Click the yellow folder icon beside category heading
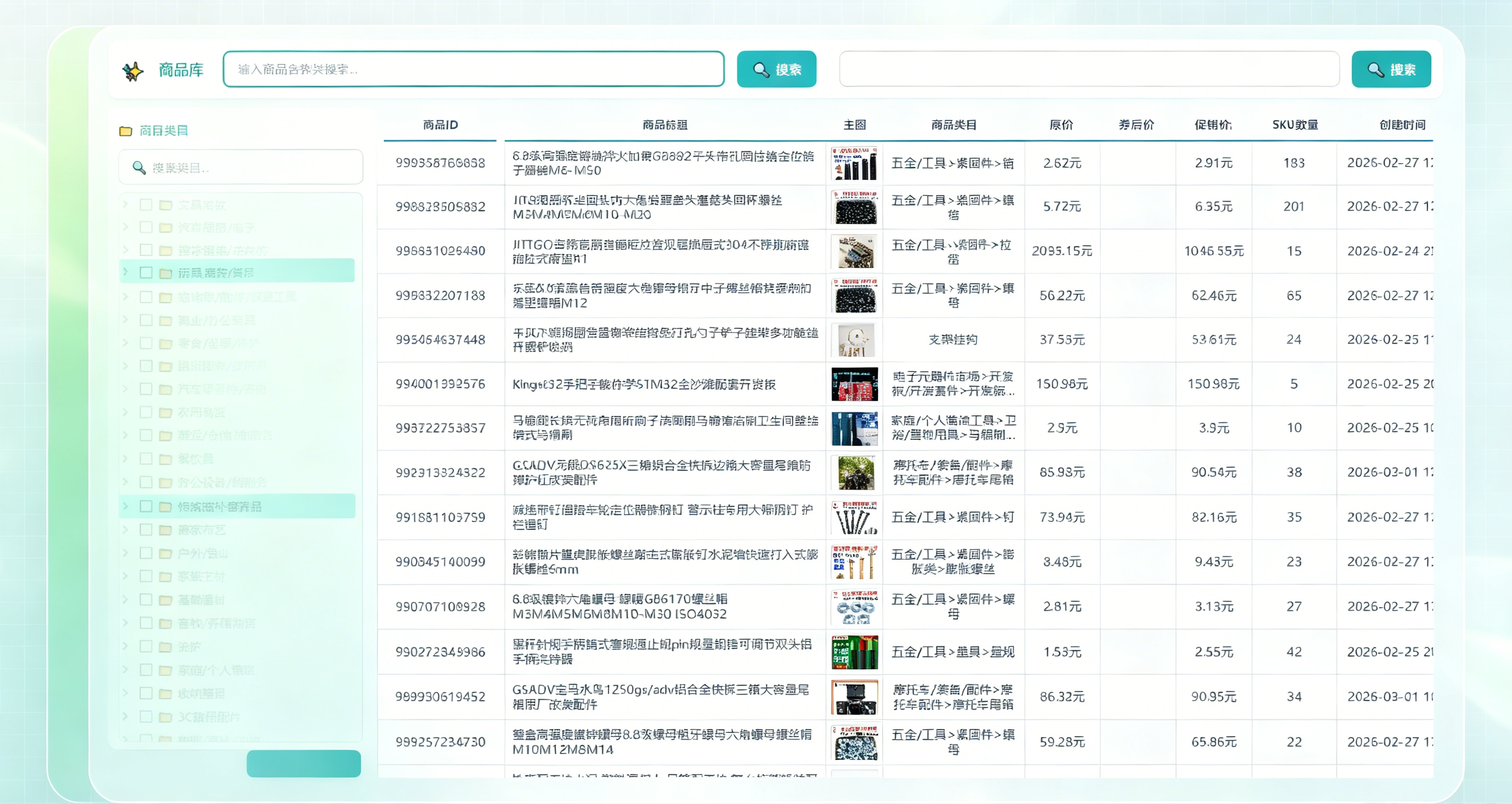This screenshot has height=804, width=1512. pos(126,131)
